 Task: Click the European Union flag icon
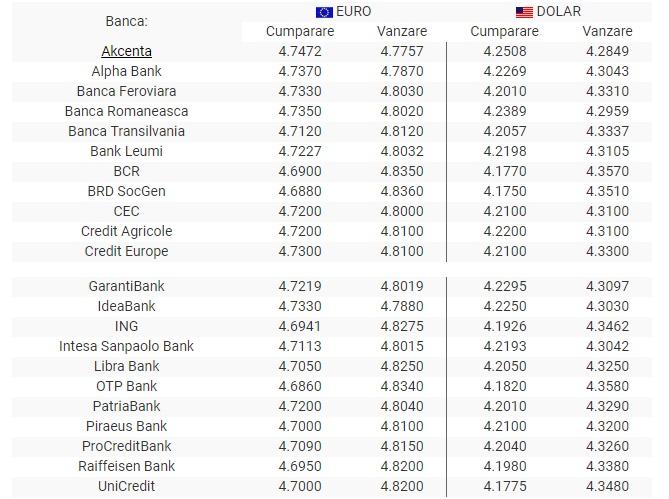pyautogui.click(x=324, y=12)
